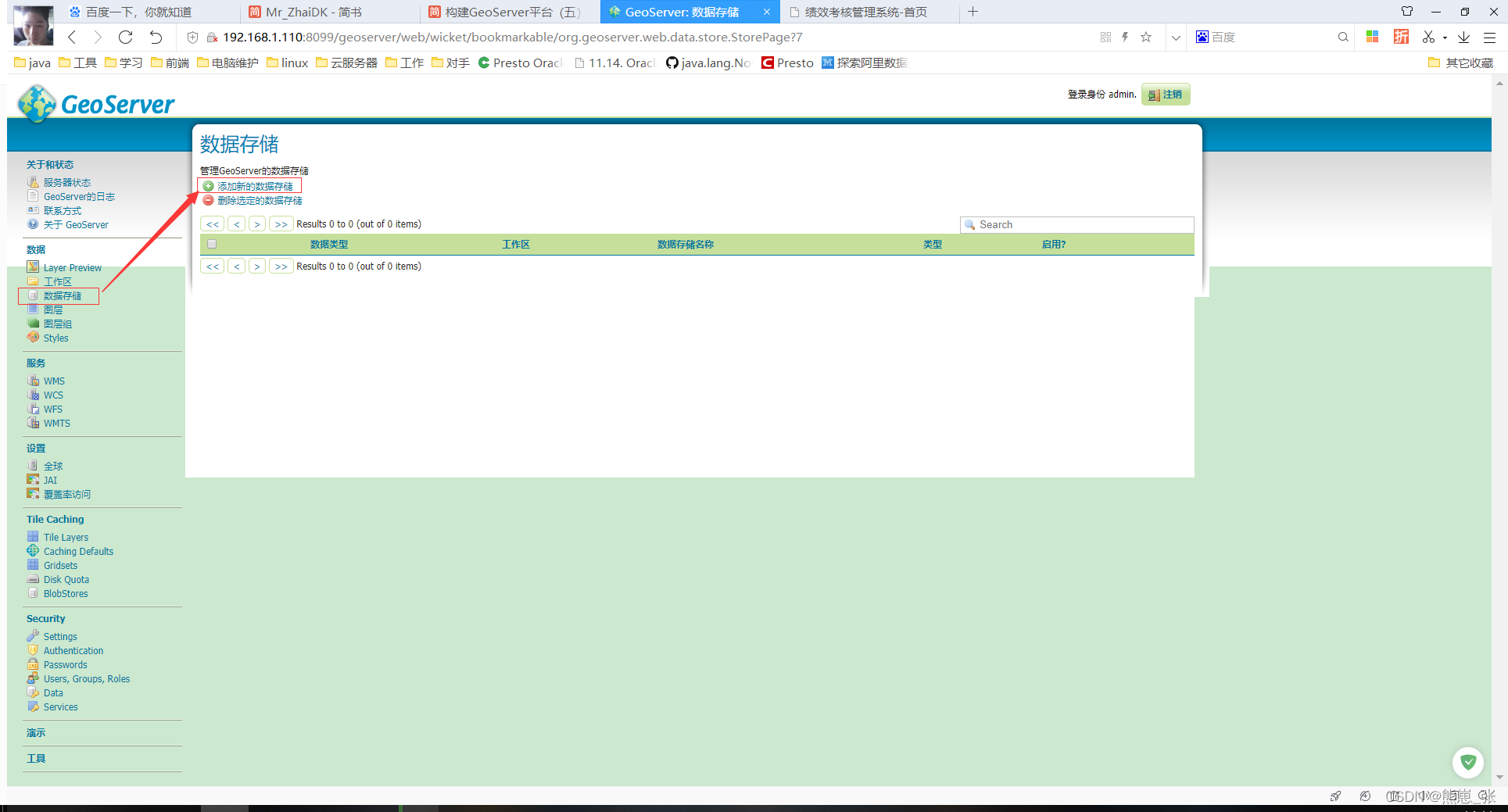Open the 关于 GeoServer link
Viewport: 1508px width, 812px height.
pyautogui.click(x=76, y=224)
